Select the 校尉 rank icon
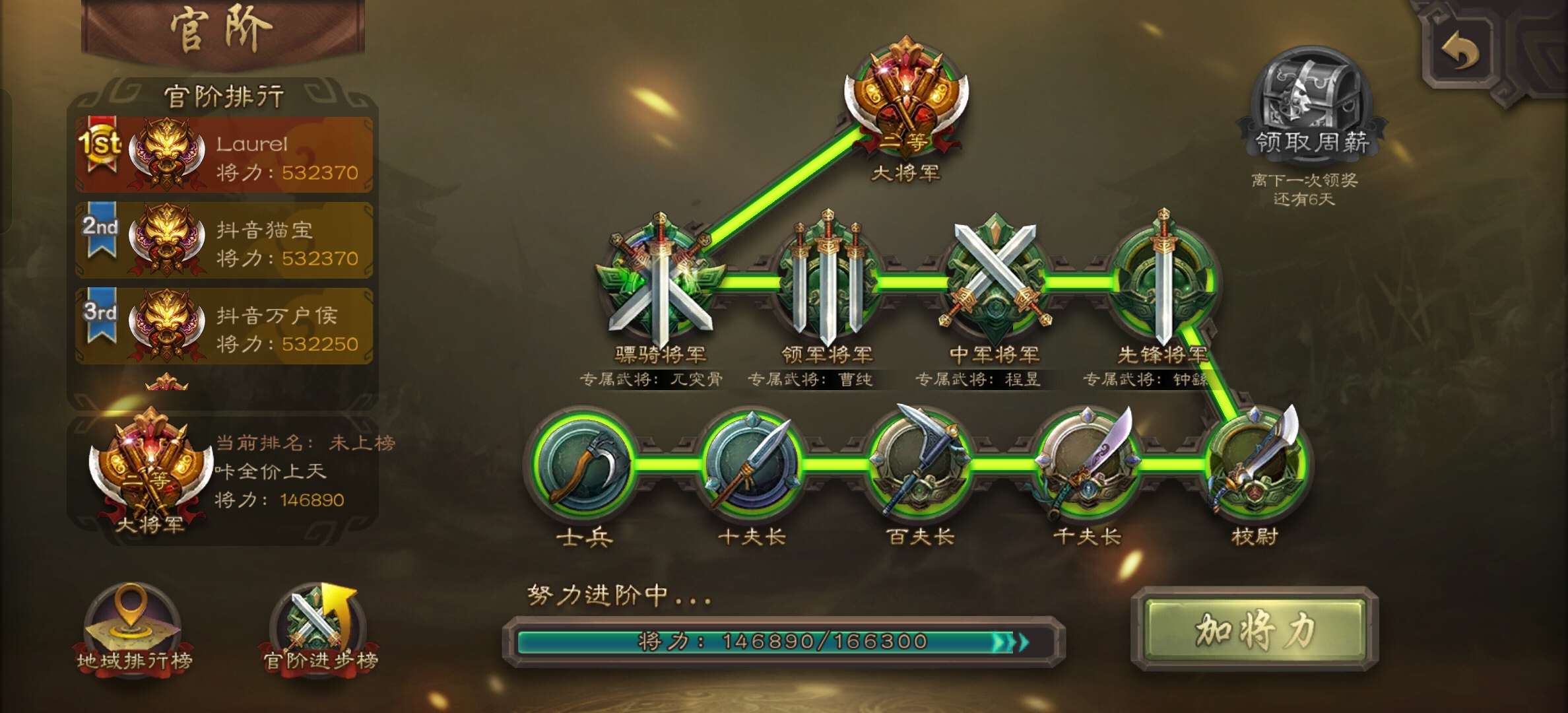 (1255, 463)
